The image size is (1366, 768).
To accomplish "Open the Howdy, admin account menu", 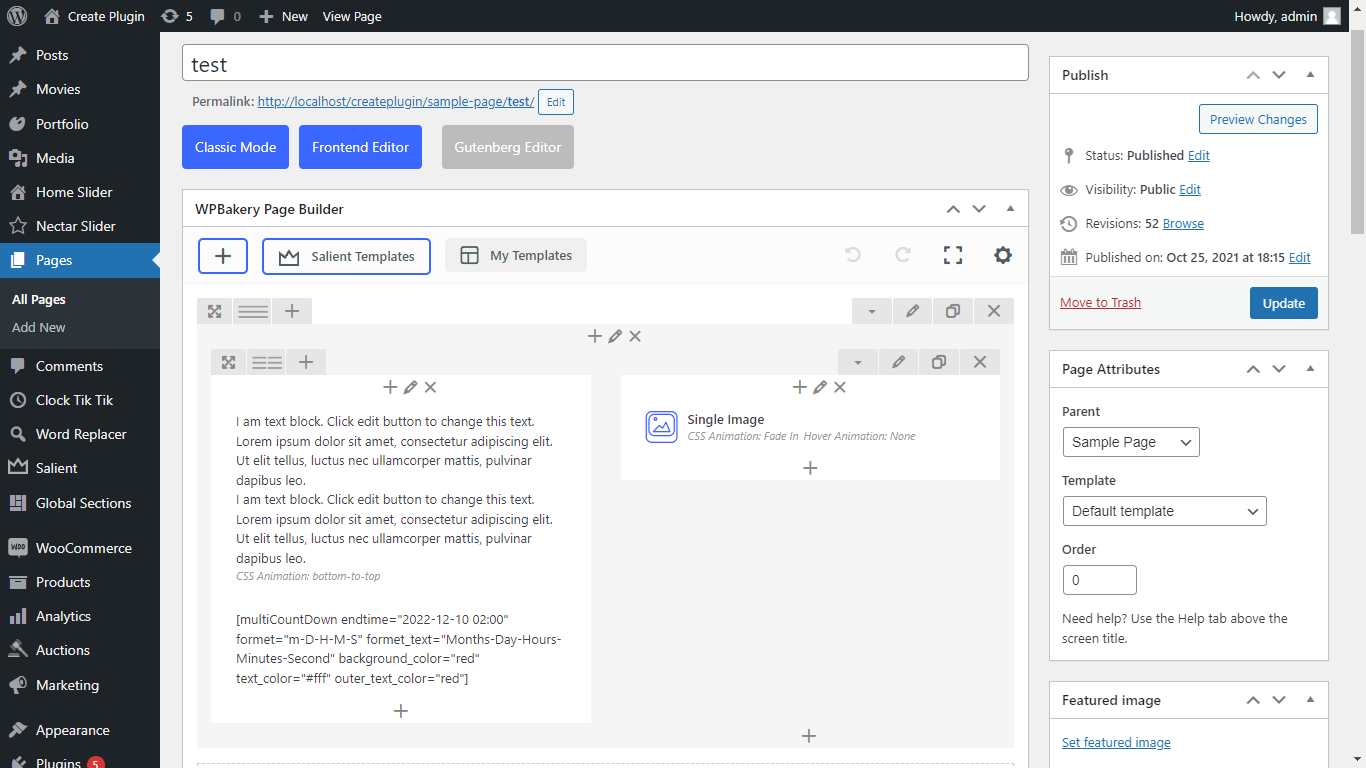I will click(1288, 16).
